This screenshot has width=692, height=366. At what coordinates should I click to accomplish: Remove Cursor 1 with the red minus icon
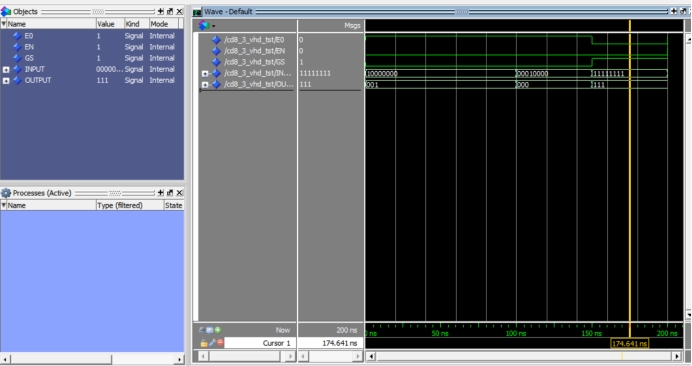[220, 343]
